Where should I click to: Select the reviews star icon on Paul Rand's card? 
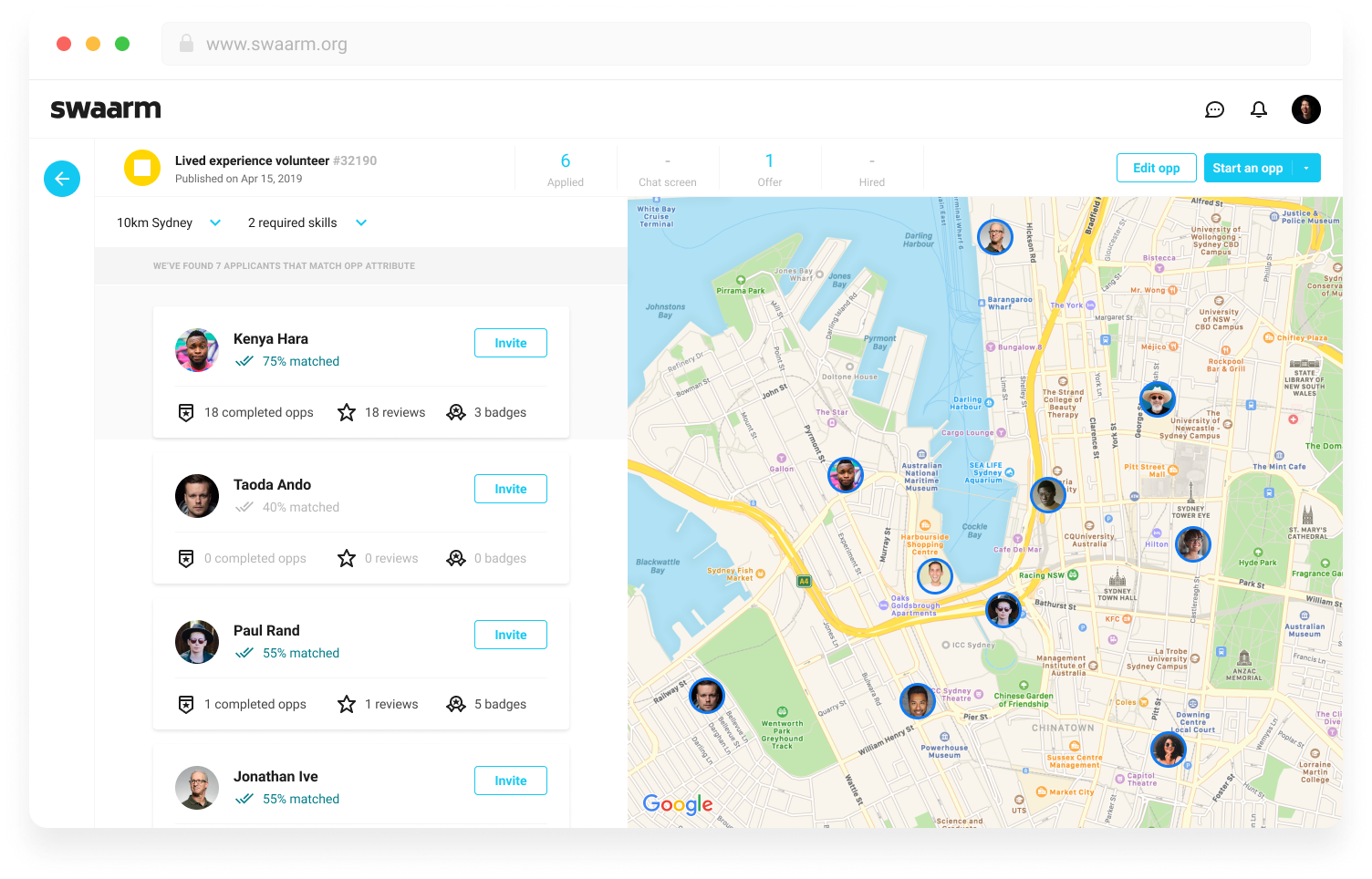tap(347, 704)
